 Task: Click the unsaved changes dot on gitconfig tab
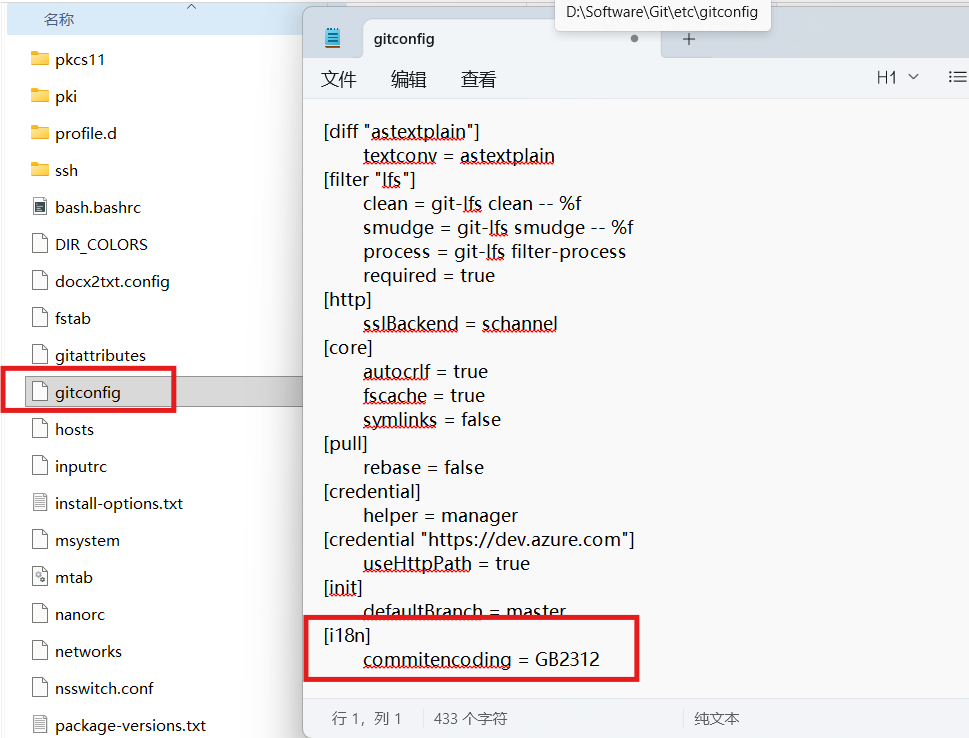634,37
